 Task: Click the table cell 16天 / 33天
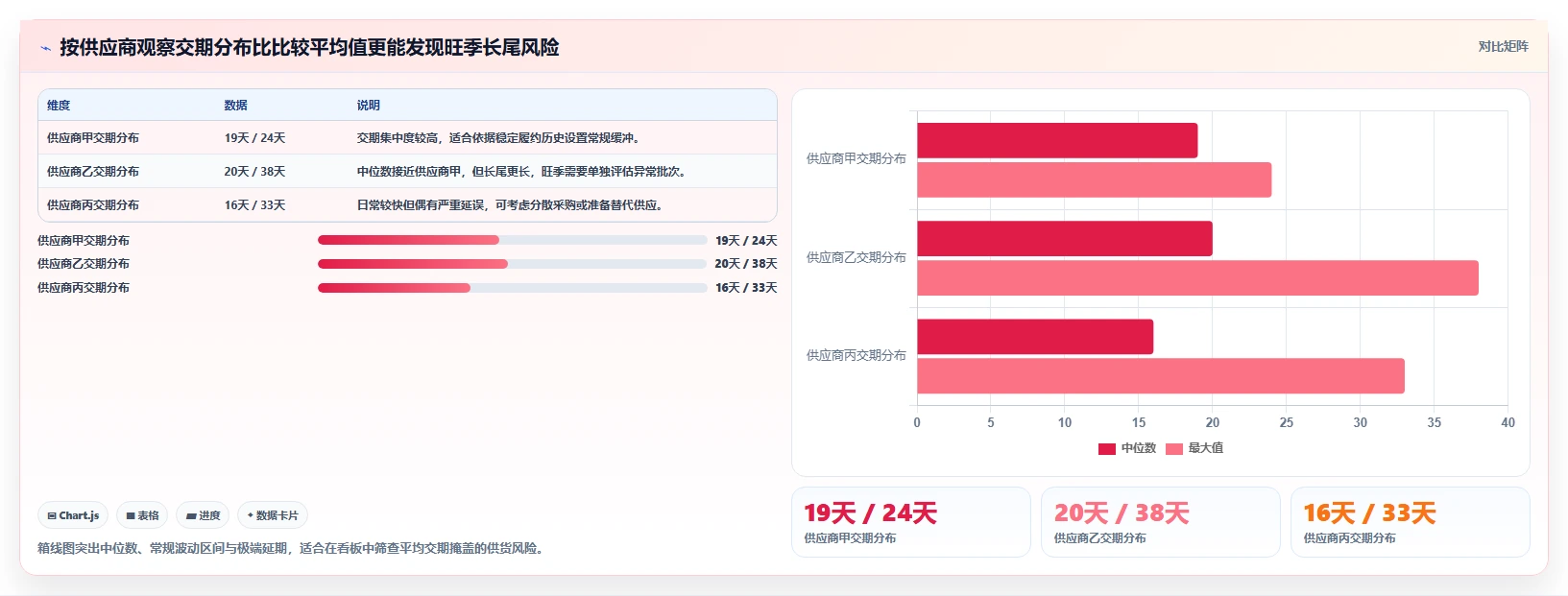(x=254, y=205)
